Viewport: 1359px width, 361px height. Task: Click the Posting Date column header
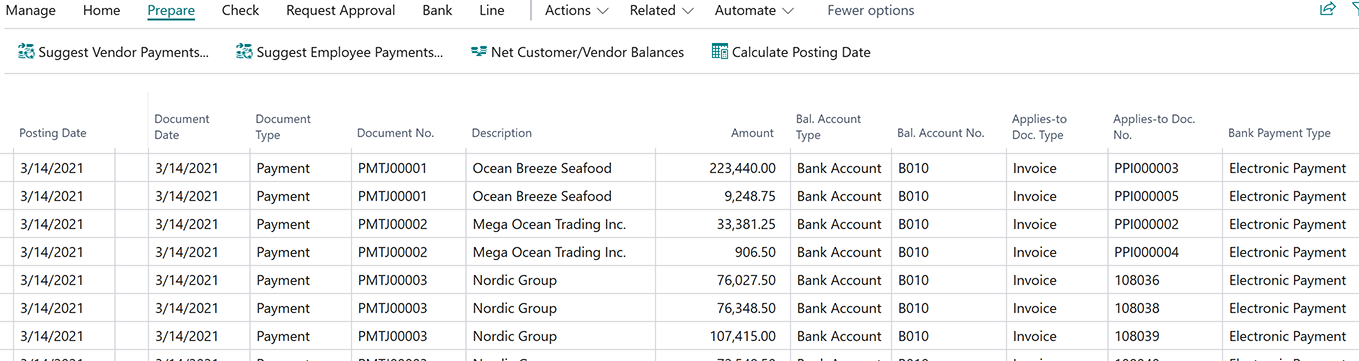(x=53, y=133)
